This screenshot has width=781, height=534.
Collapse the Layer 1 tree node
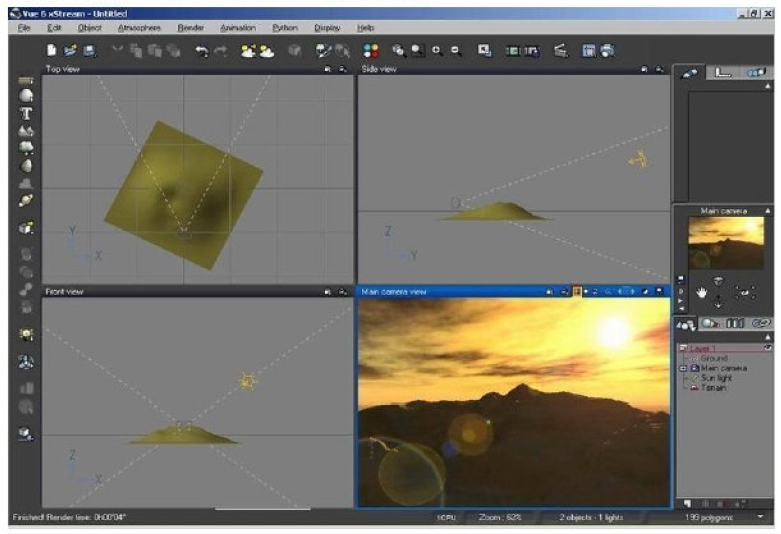tap(683, 348)
